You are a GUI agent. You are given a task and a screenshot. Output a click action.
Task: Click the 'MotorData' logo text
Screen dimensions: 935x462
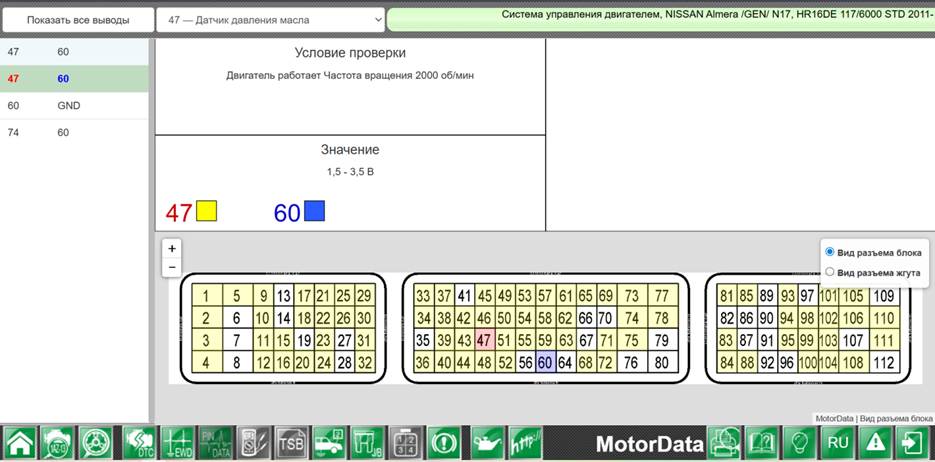coord(650,444)
